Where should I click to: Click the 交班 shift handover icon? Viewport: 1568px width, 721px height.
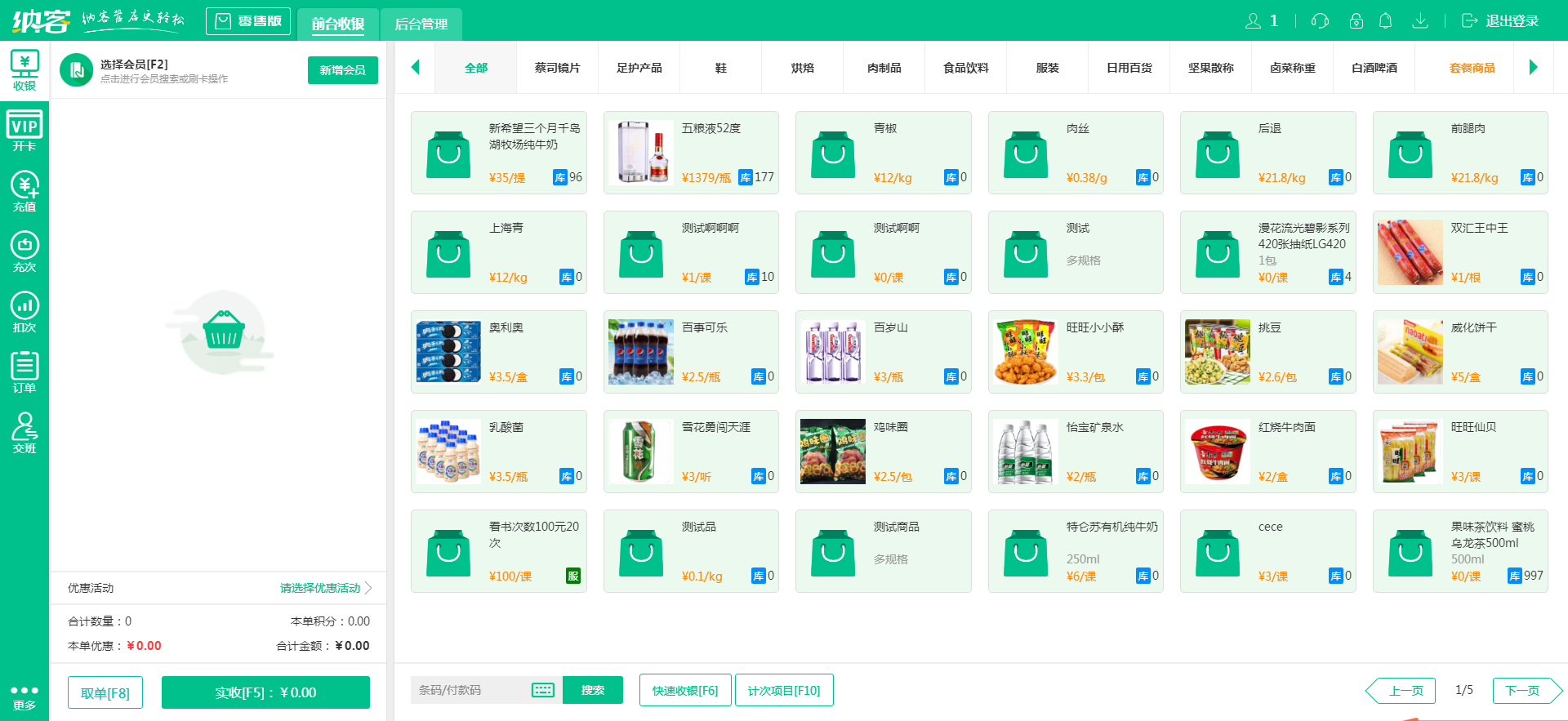[24, 433]
